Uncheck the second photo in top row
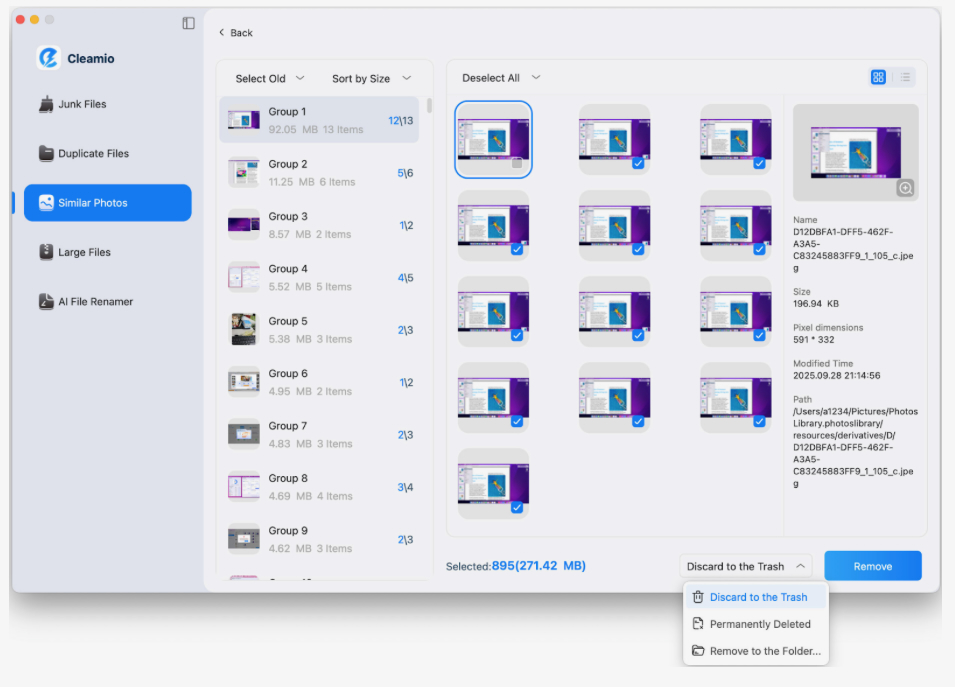The image size is (955, 687). (x=638, y=163)
